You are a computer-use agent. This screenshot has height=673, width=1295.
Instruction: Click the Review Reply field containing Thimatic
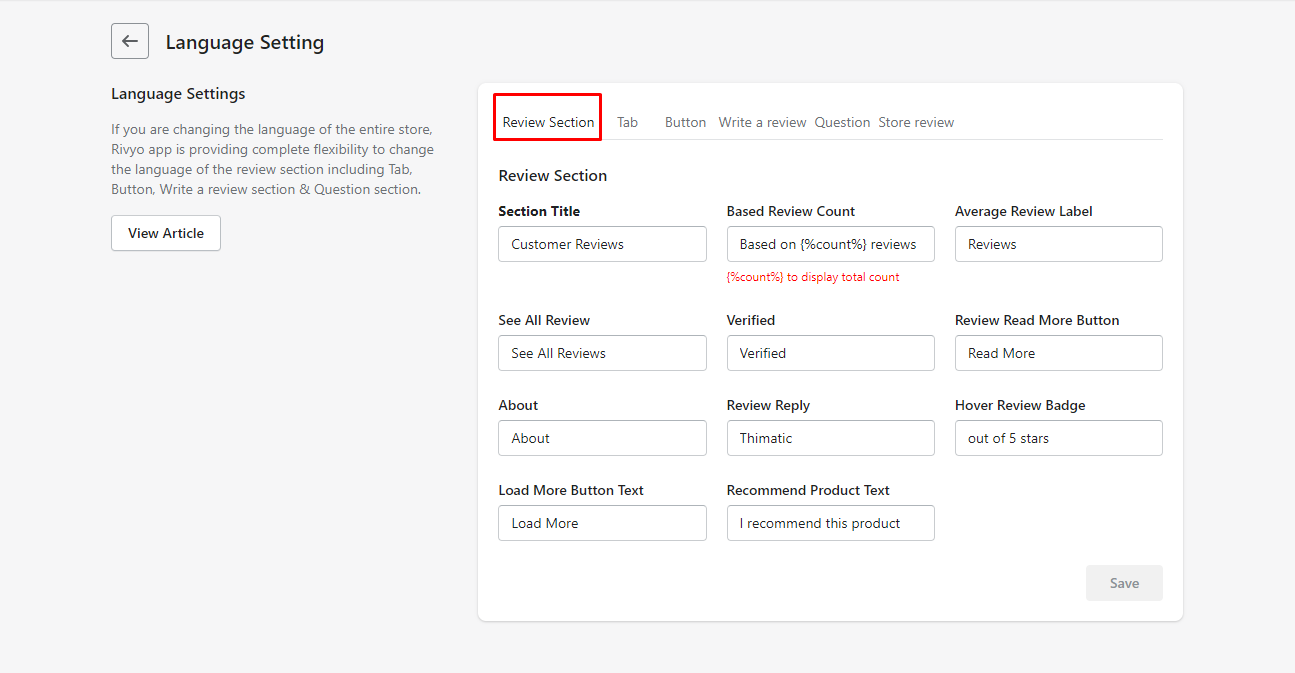(830, 437)
